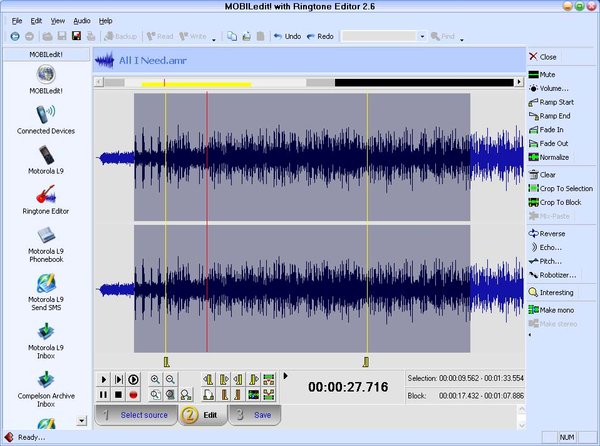Click the Pause playback button
Screen dimensions: 600x446
(103, 395)
